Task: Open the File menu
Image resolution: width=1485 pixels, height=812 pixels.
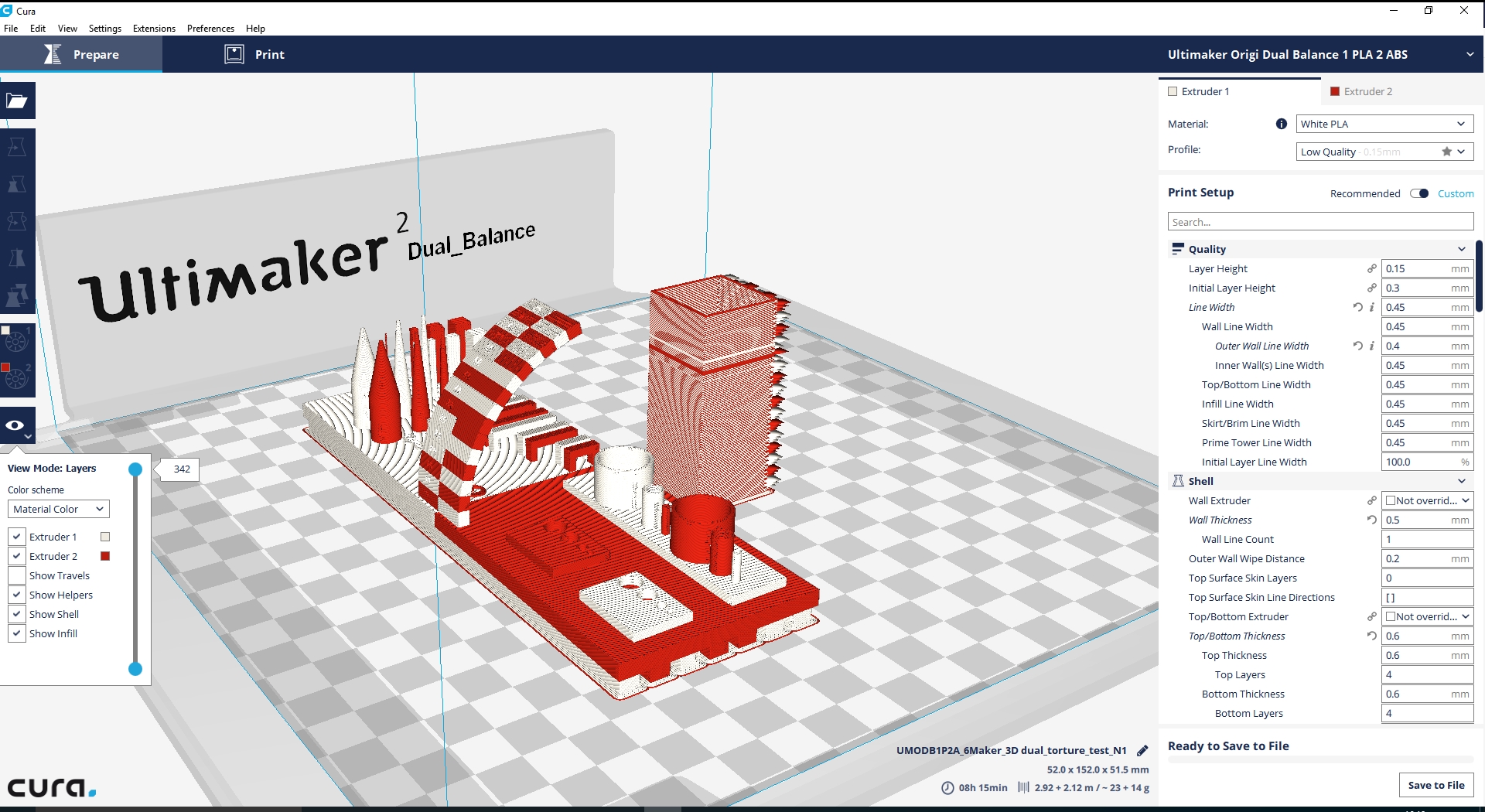Action: 11,29
